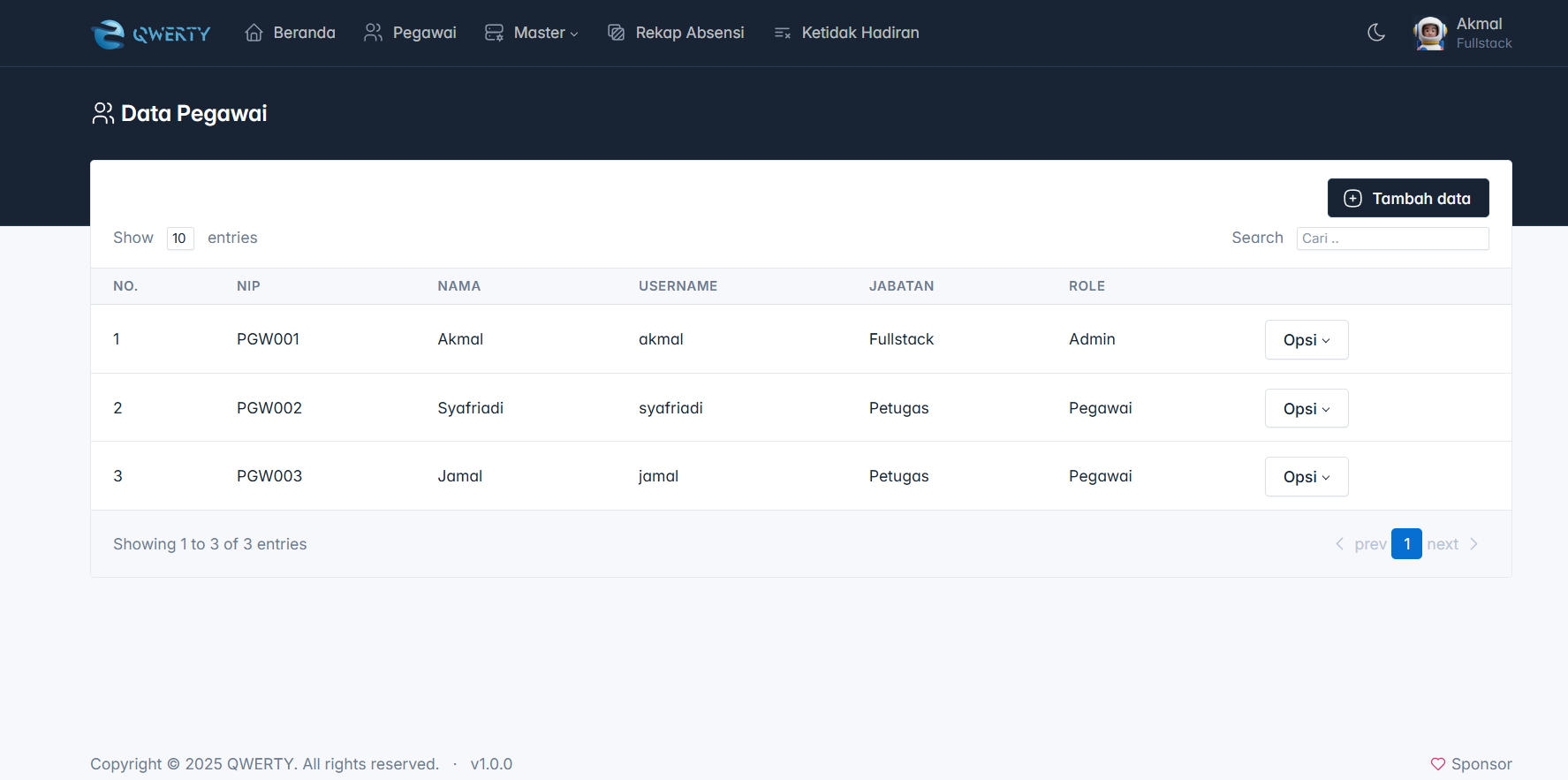This screenshot has height=780, width=1568.
Task: Click the Rekap Absensi icon
Action: (617, 33)
